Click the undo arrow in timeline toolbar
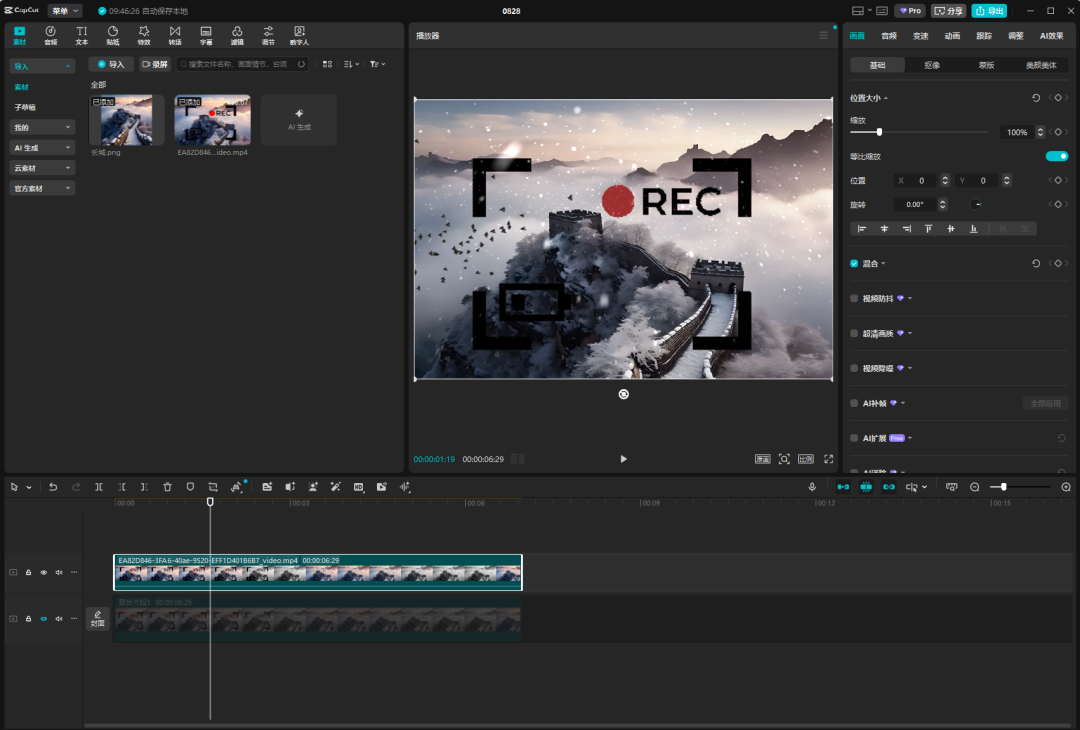Screen dimensions: 1080x730 [x=53, y=487]
